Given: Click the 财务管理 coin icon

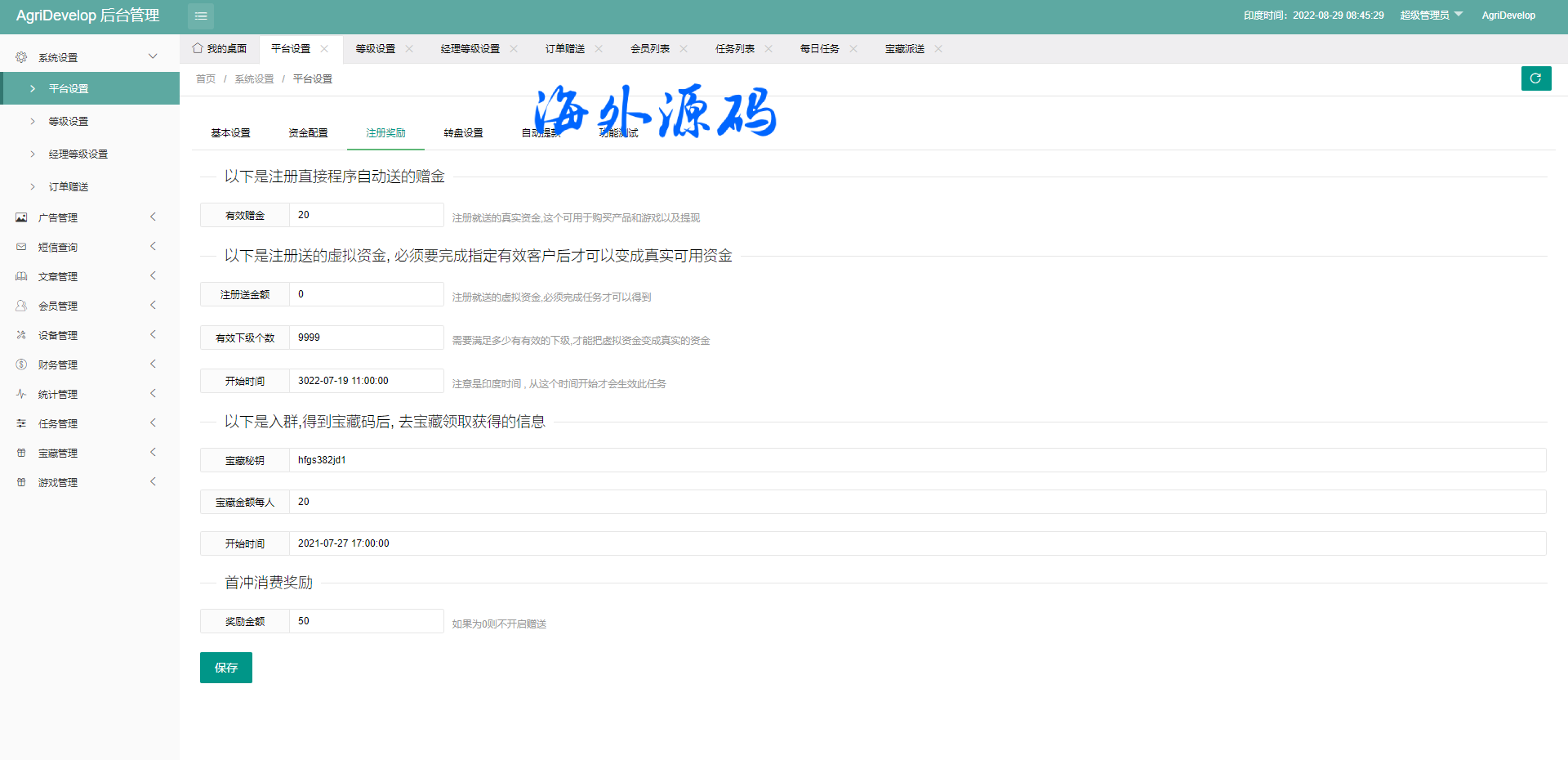Looking at the screenshot, I should (21, 364).
